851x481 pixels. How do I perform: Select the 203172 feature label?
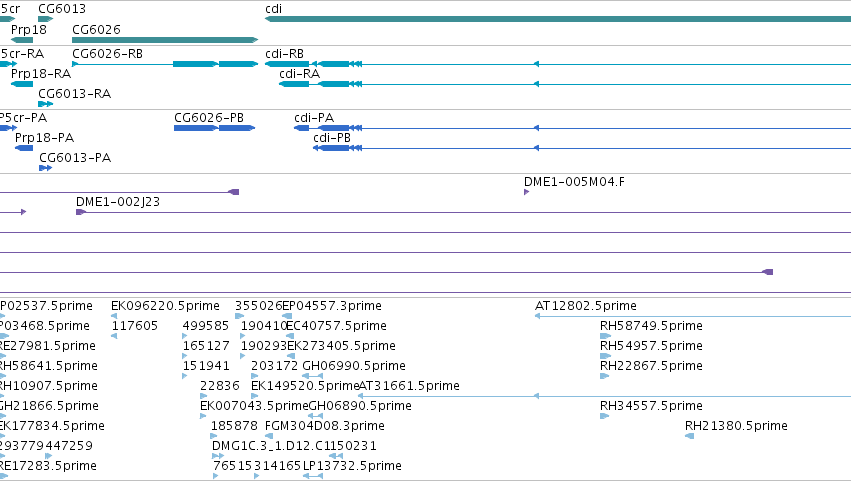pyautogui.click(x=275, y=366)
